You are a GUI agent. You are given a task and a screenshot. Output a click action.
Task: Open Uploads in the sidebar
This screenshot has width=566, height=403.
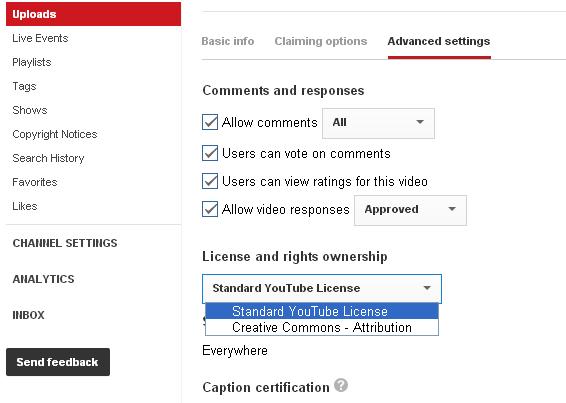click(93, 14)
